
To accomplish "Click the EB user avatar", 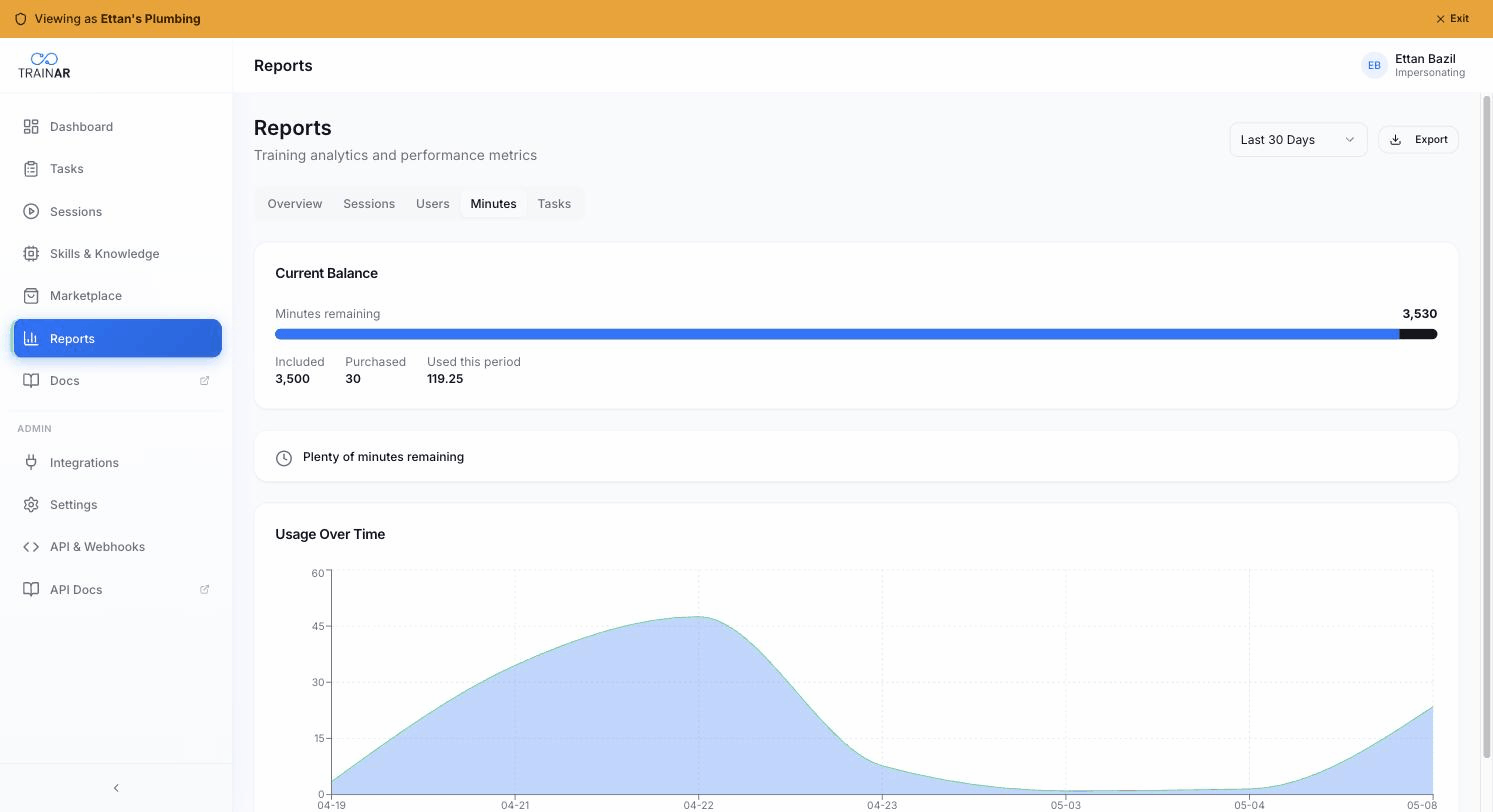I will tap(1374, 66).
